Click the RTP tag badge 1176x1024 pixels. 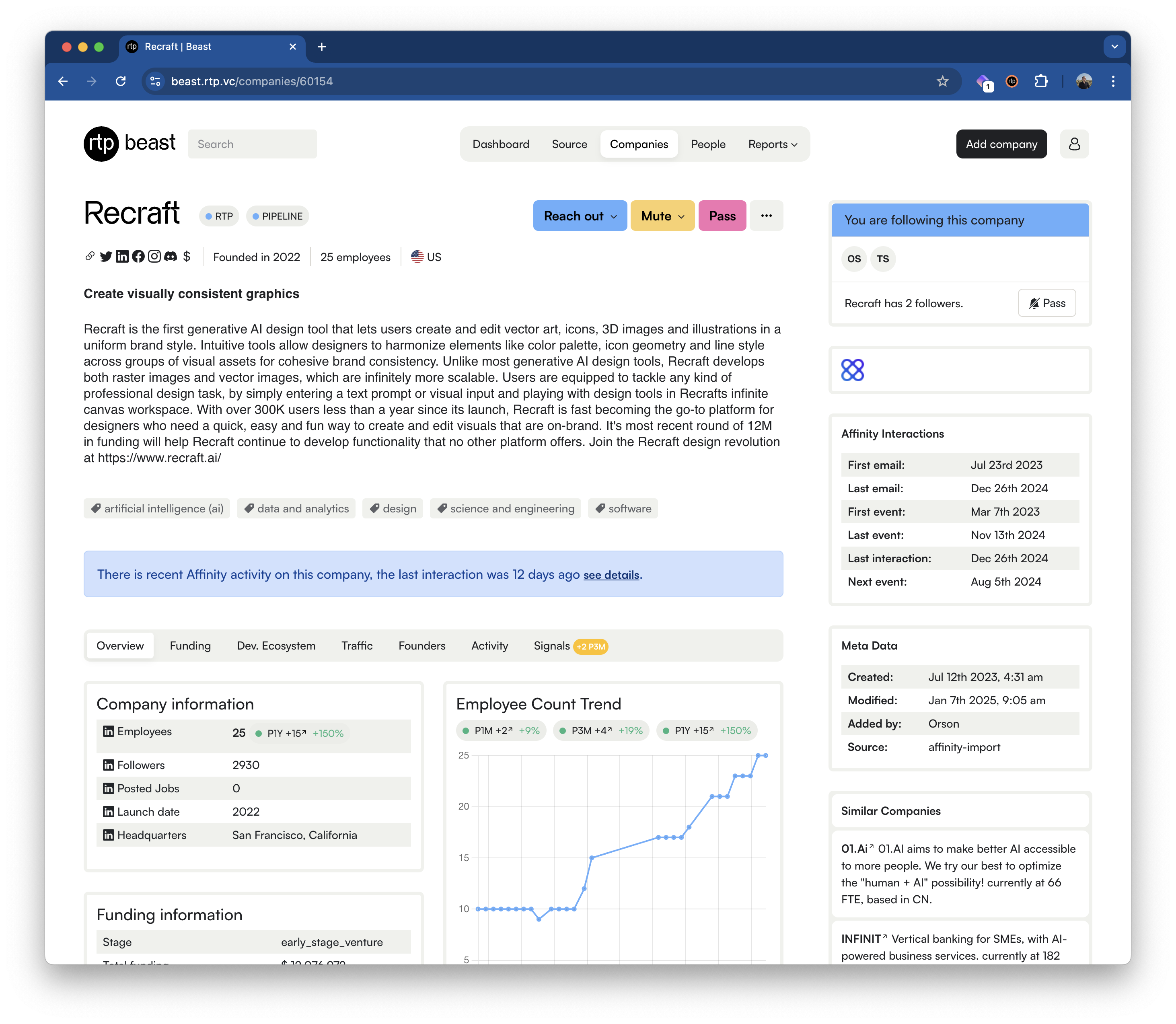coord(219,216)
